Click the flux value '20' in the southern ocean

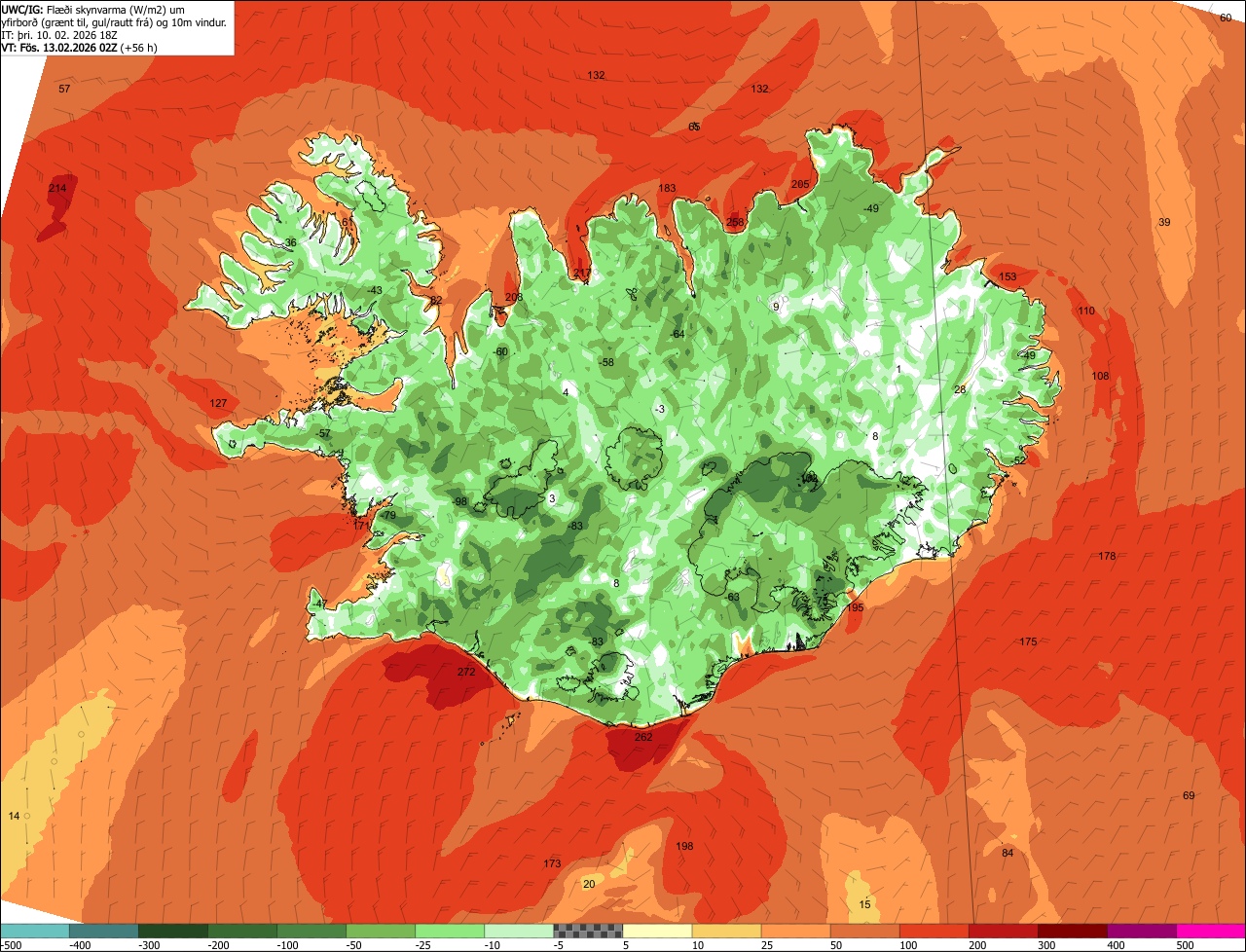point(589,884)
